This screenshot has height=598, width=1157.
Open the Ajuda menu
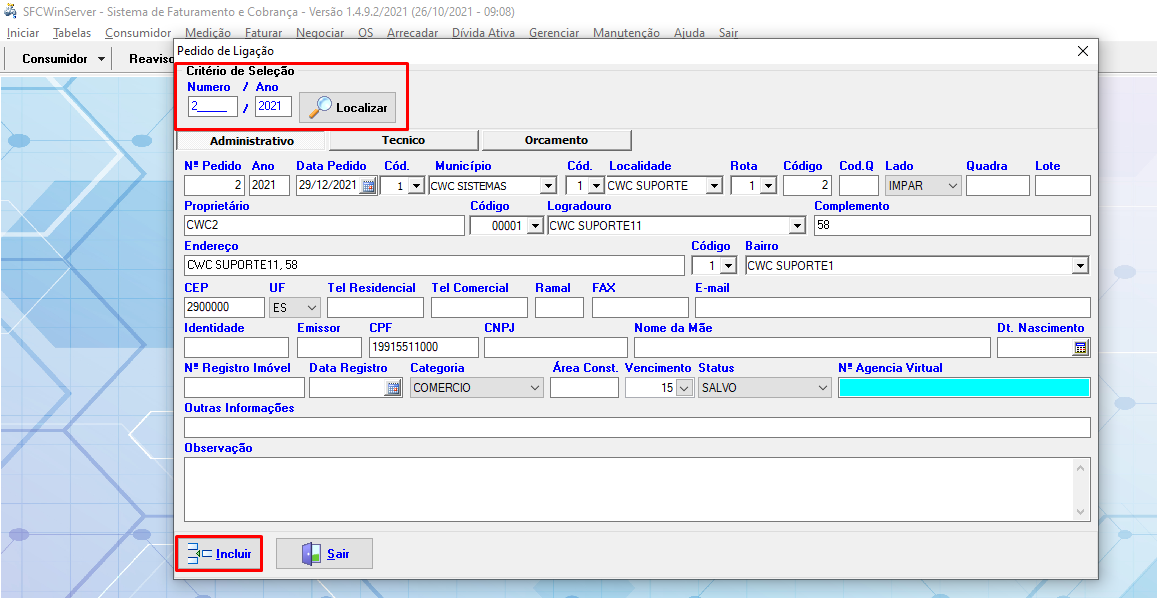coord(689,33)
